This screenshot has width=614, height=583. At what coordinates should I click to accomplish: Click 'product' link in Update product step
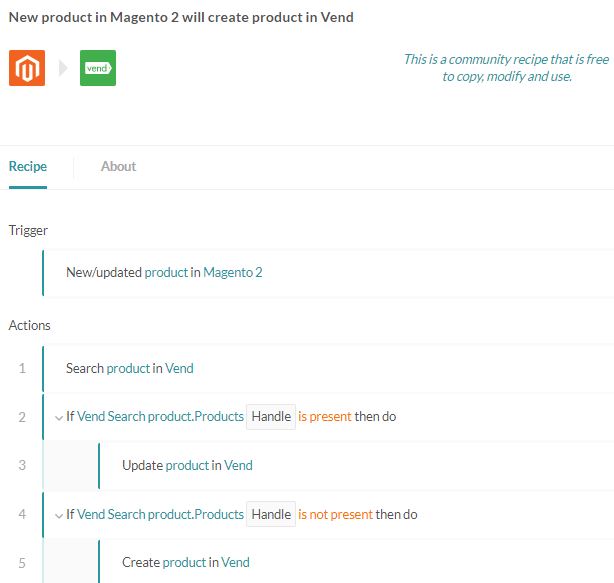click(x=187, y=466)
